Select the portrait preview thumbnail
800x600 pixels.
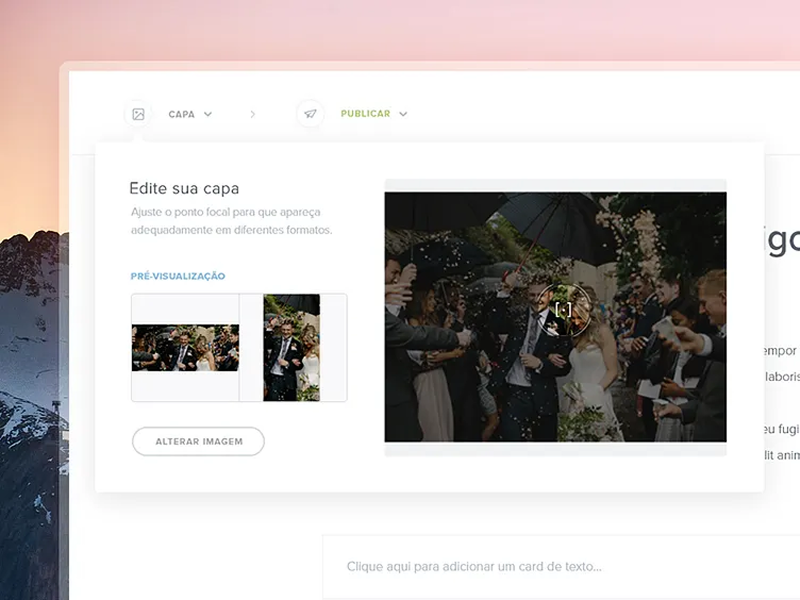292,347
